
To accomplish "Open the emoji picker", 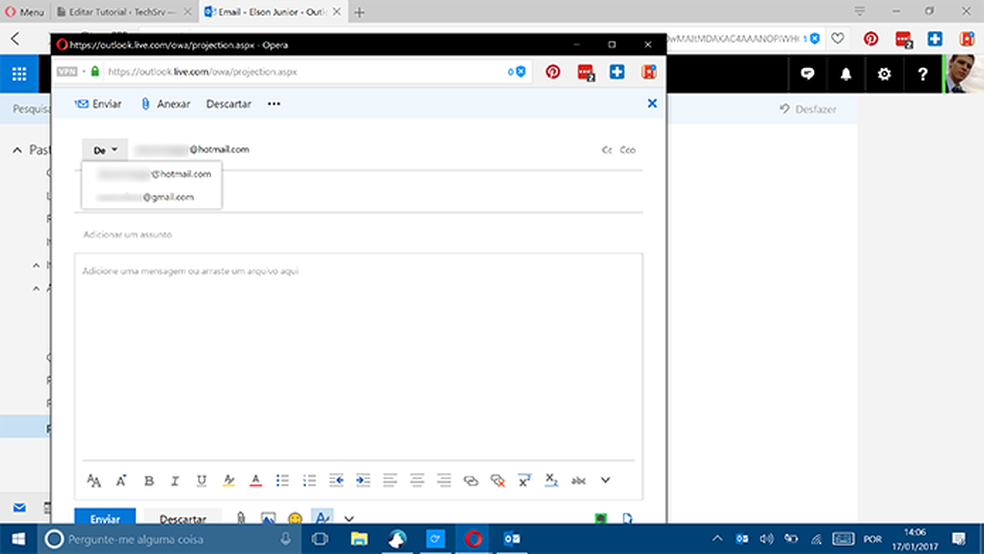I will click(x=295, y=518).
